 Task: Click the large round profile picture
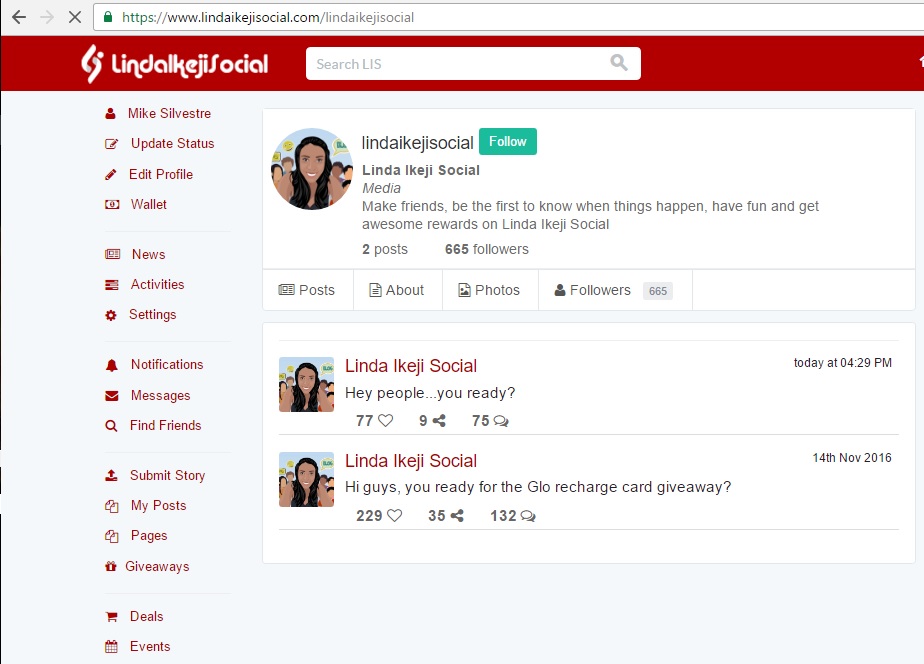click(312, 169)
